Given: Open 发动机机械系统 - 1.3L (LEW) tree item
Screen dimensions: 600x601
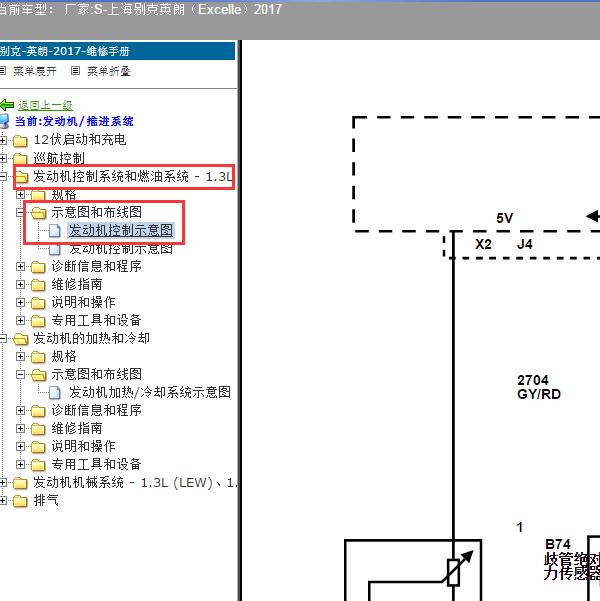Looking at the screenshot, I should pyautogui.click(x=135, y=482).
